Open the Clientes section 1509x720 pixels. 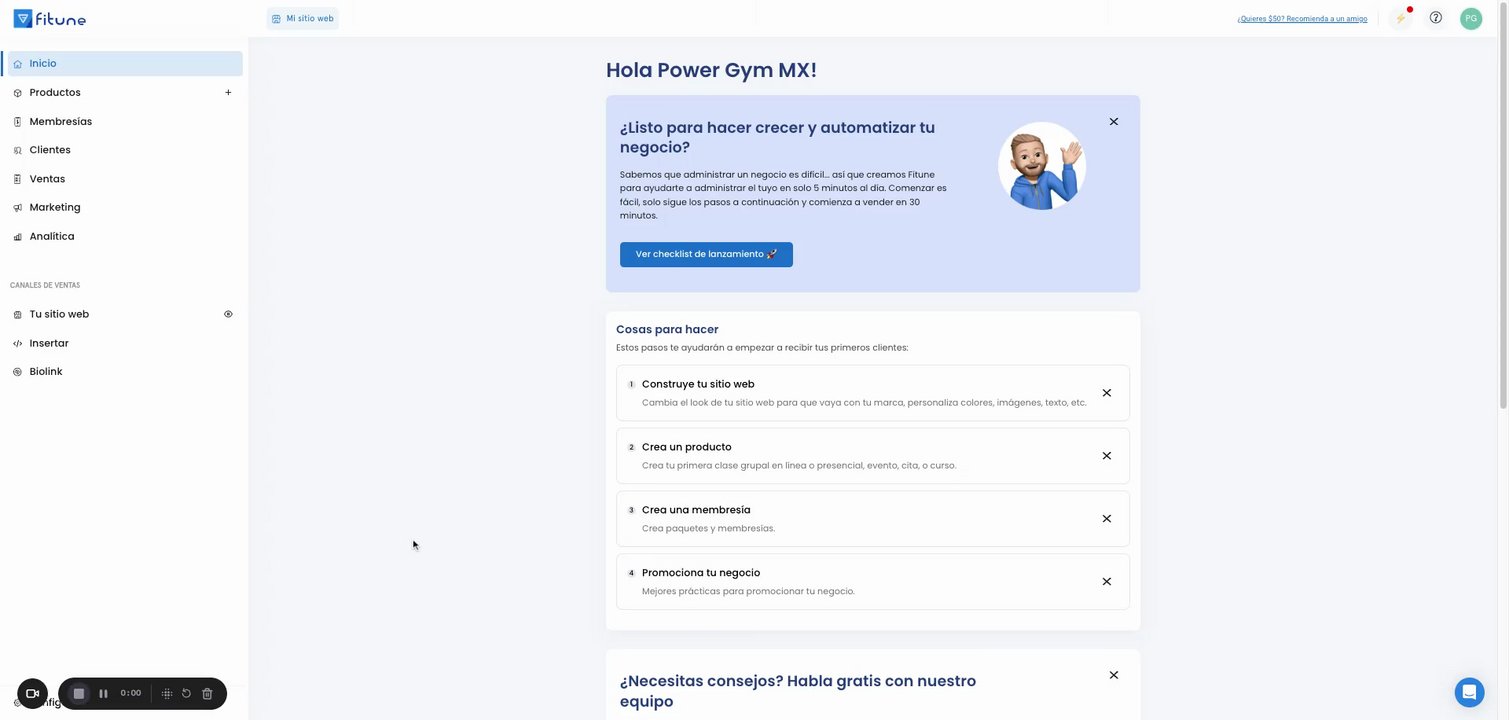click(50, 150)
